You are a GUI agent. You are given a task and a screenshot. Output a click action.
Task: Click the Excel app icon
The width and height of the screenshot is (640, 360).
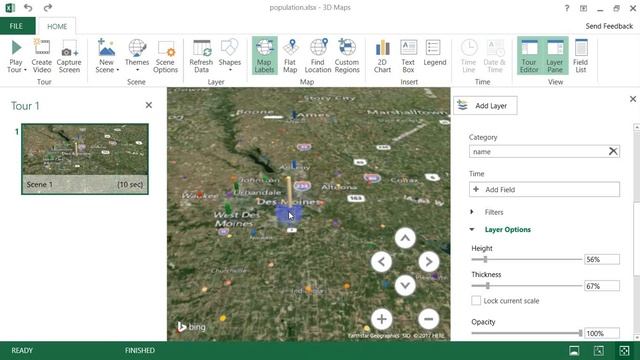coord(10,8)
